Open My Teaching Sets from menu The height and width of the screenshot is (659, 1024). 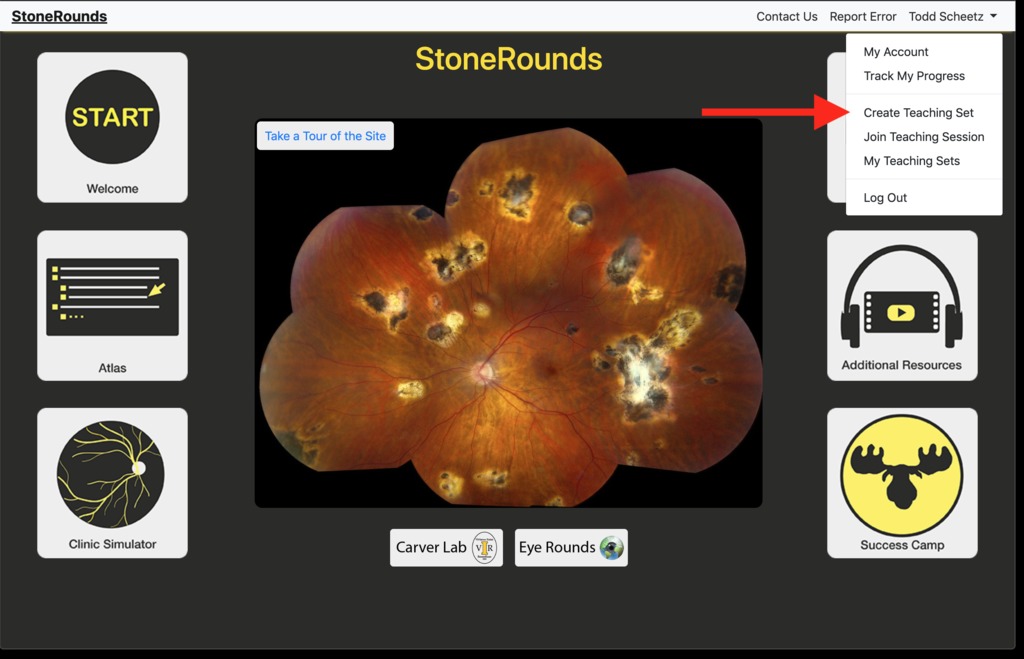(x=911, y=161)
